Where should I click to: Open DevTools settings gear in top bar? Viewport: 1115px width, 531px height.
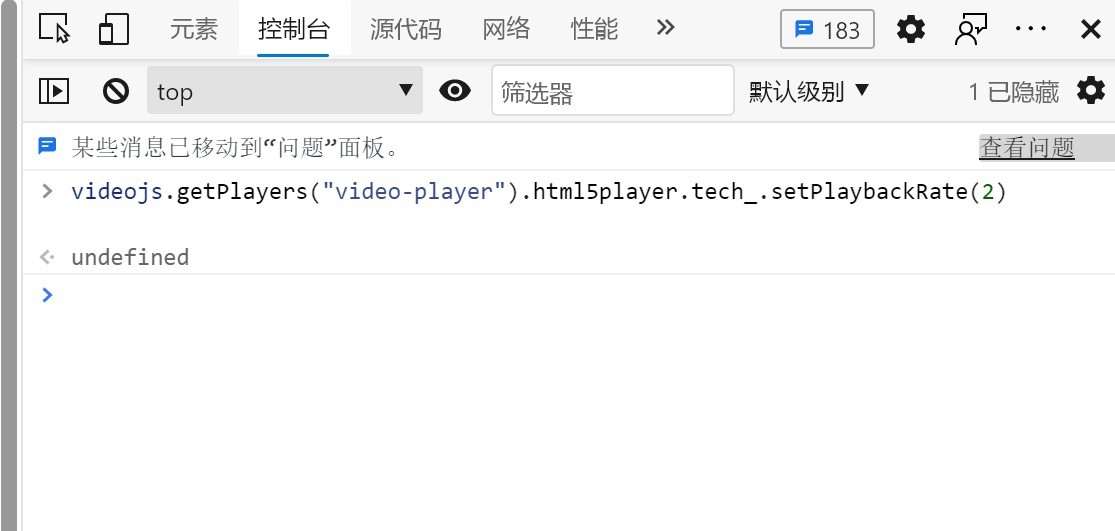click(x=911, y=29)
